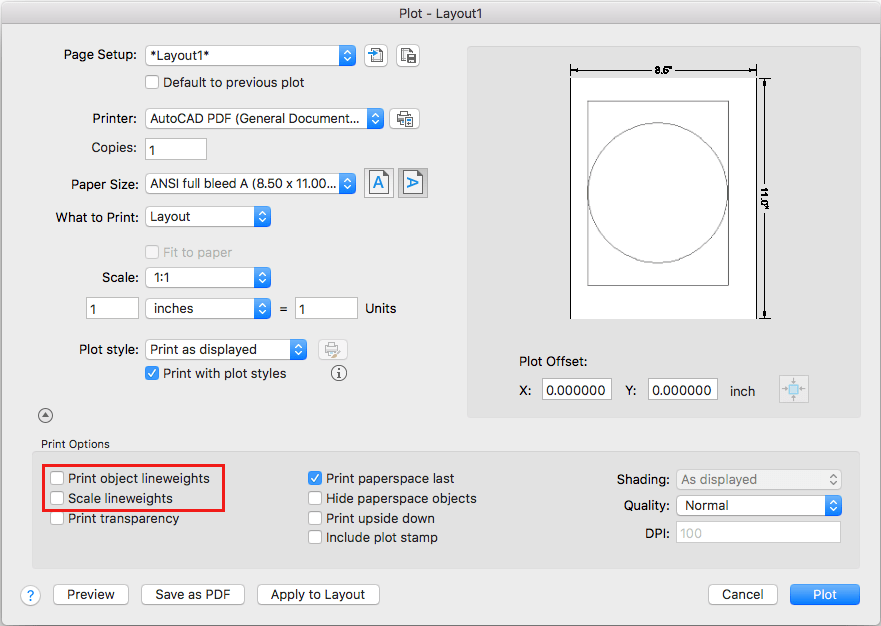Open printer properties icon beside the Printer dropdown
Screen dimensions: 881x626
pos(404,118)
